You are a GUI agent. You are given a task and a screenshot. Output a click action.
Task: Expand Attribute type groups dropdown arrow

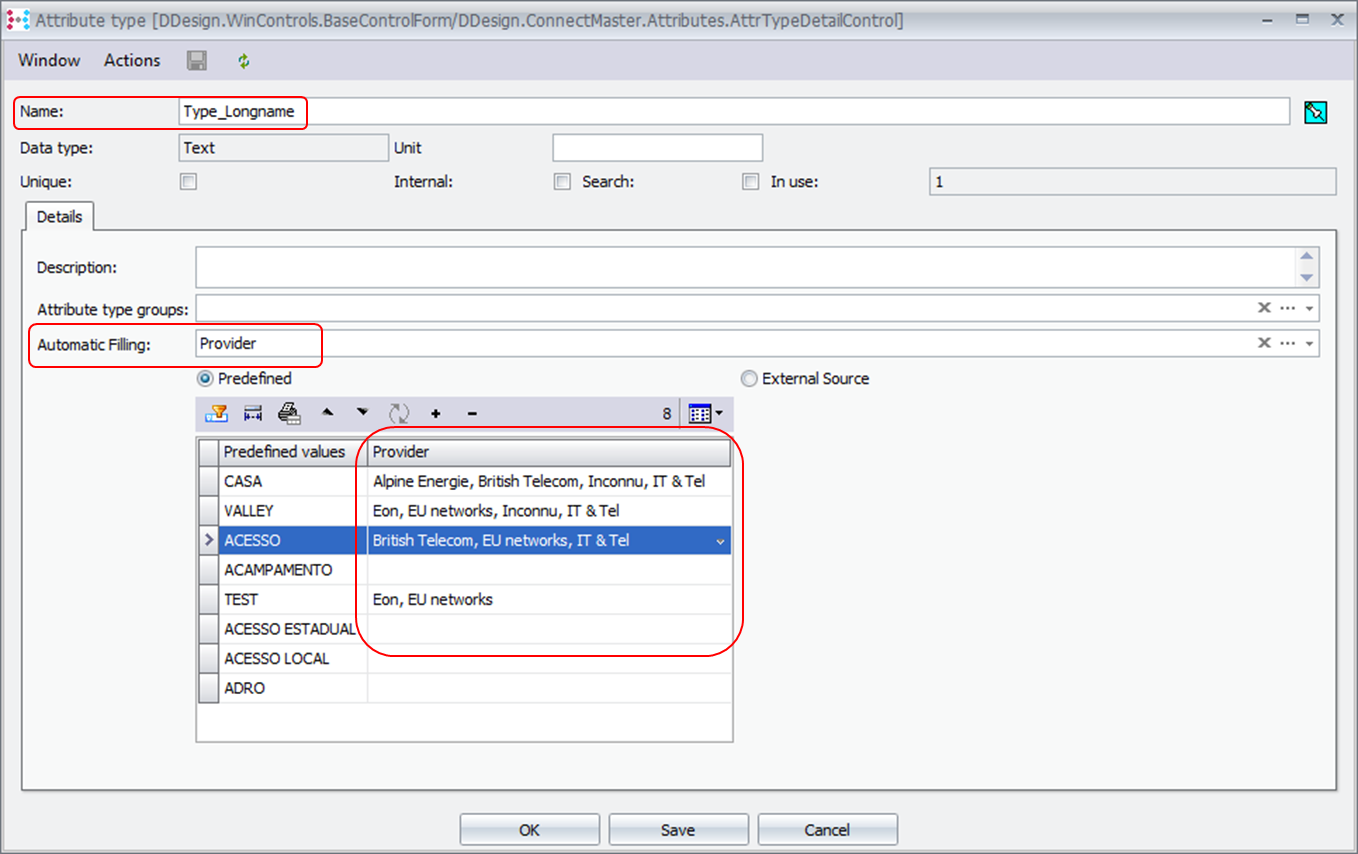click(1310, 309)
